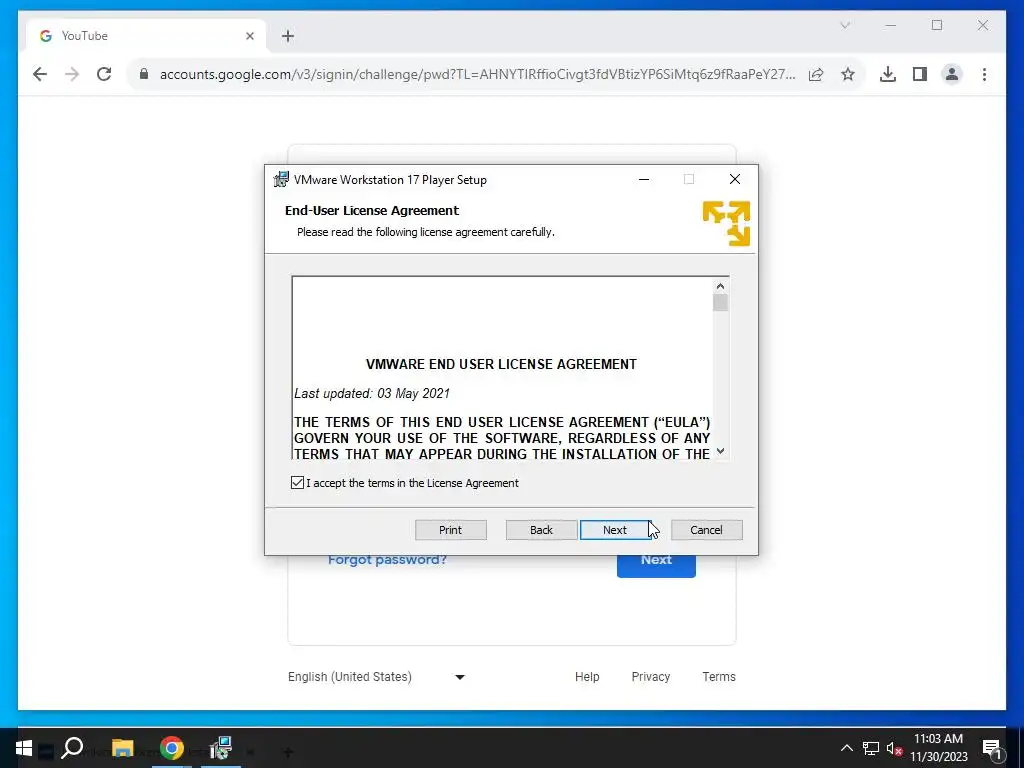Minimize the Chrome window
Viewport: 1024px width, 768px height.
(891, 25)
